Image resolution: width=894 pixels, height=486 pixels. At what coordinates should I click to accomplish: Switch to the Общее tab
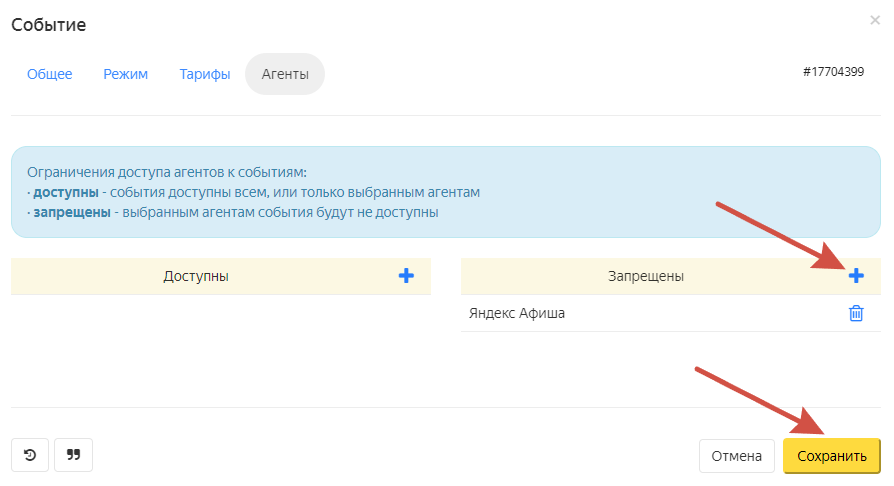[x=50, y=74]
